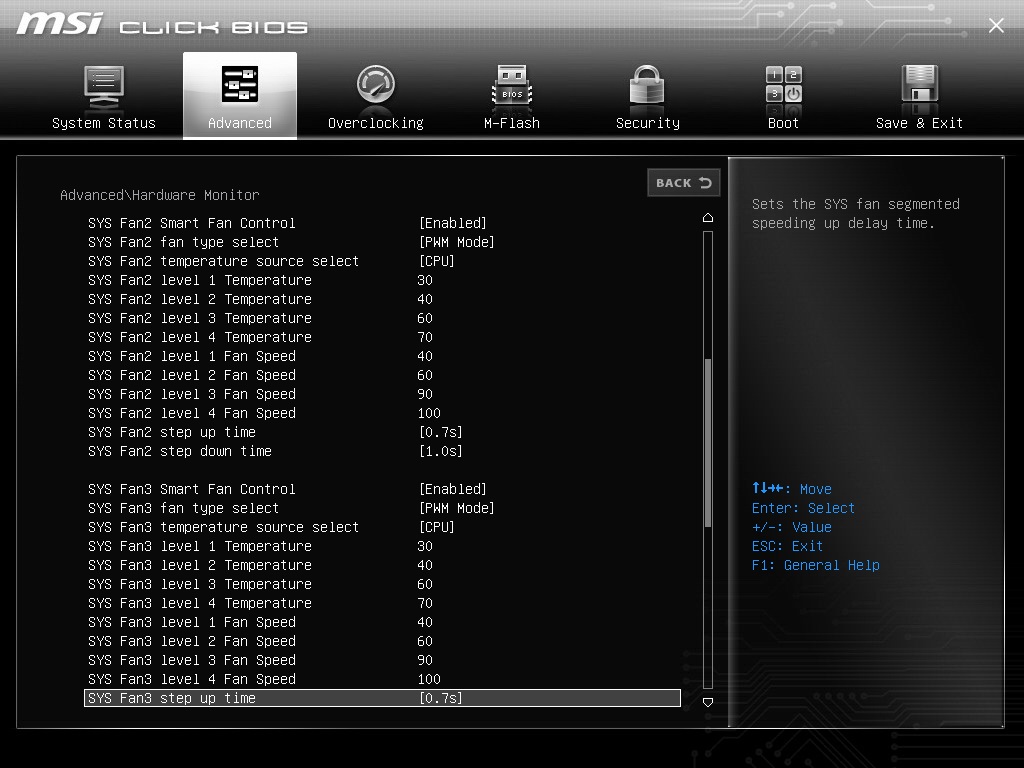Open SYS Fan2 temperature source [CPU] option

tap(436, 261)
